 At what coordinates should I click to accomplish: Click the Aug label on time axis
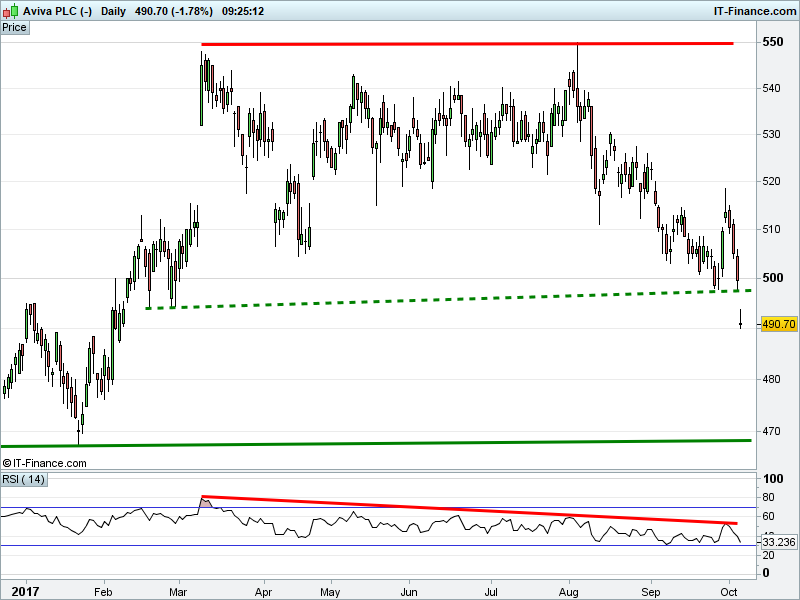coord(568,592)
